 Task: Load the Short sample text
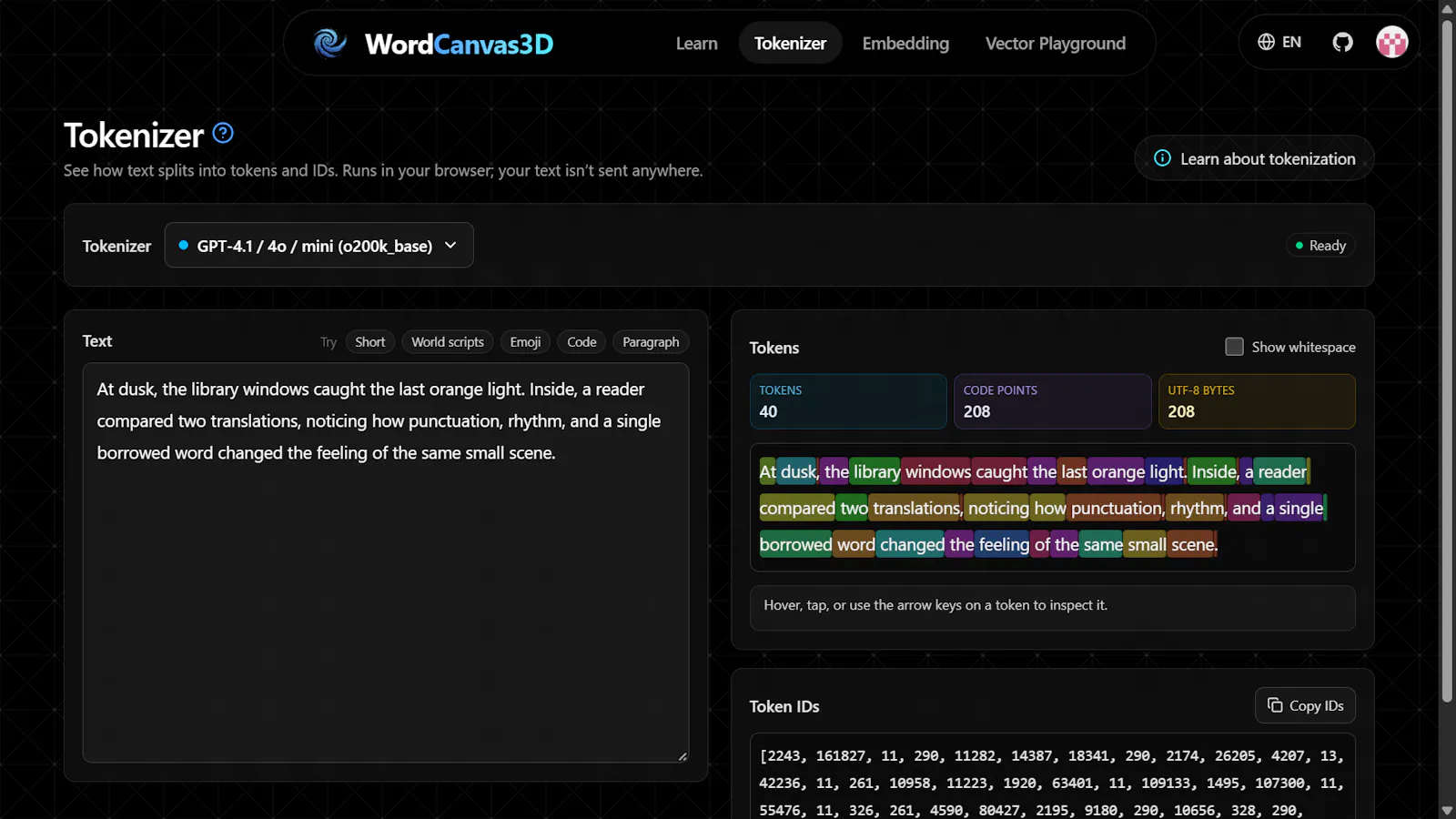369,342
